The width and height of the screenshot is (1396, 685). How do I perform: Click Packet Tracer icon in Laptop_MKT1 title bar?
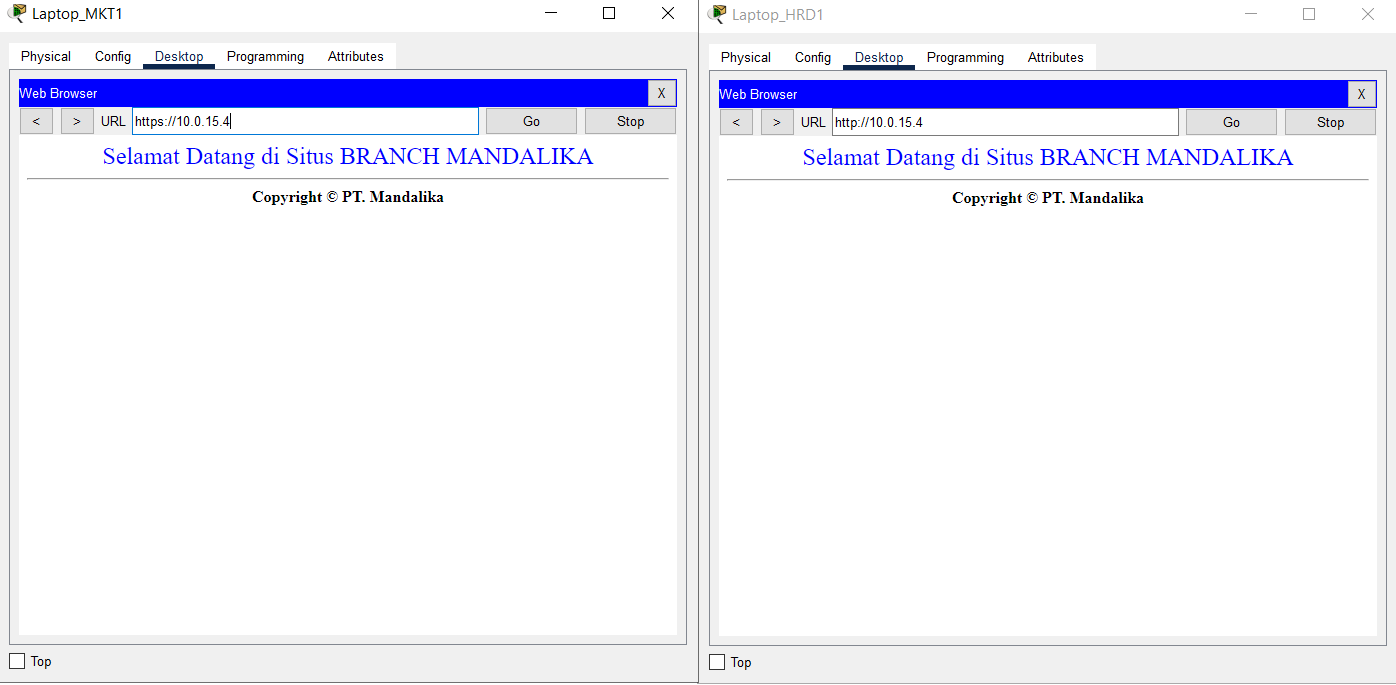(17, 14)
